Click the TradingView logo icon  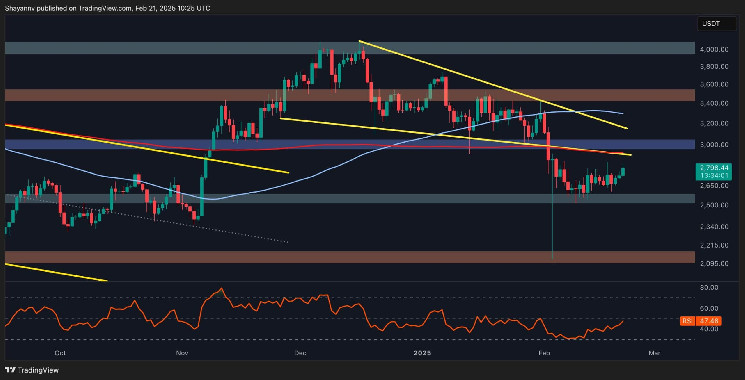click(10, 370)
